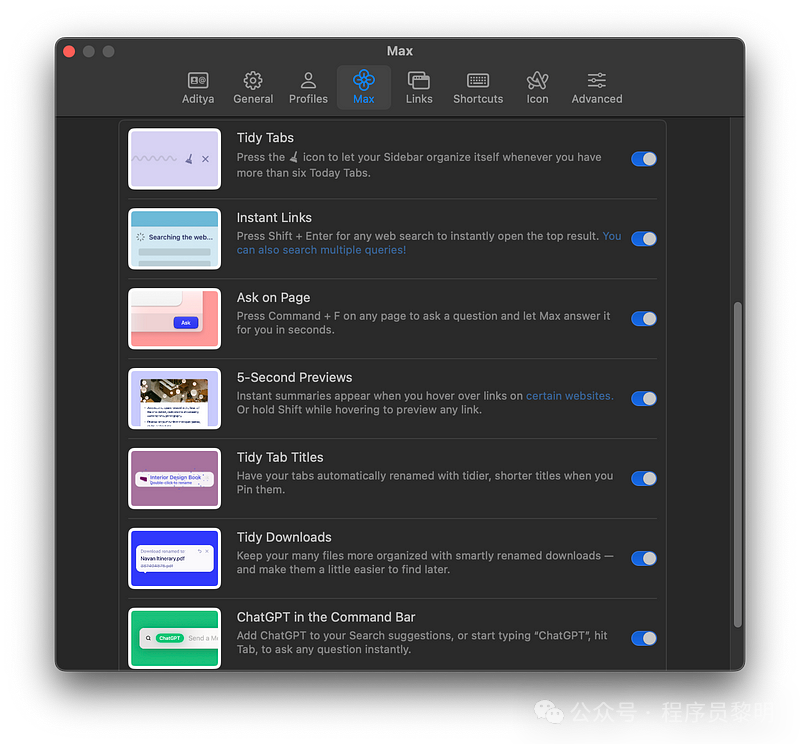Click the 'certain websites' link
Screen dimensions: 800x744
[569, 396]
